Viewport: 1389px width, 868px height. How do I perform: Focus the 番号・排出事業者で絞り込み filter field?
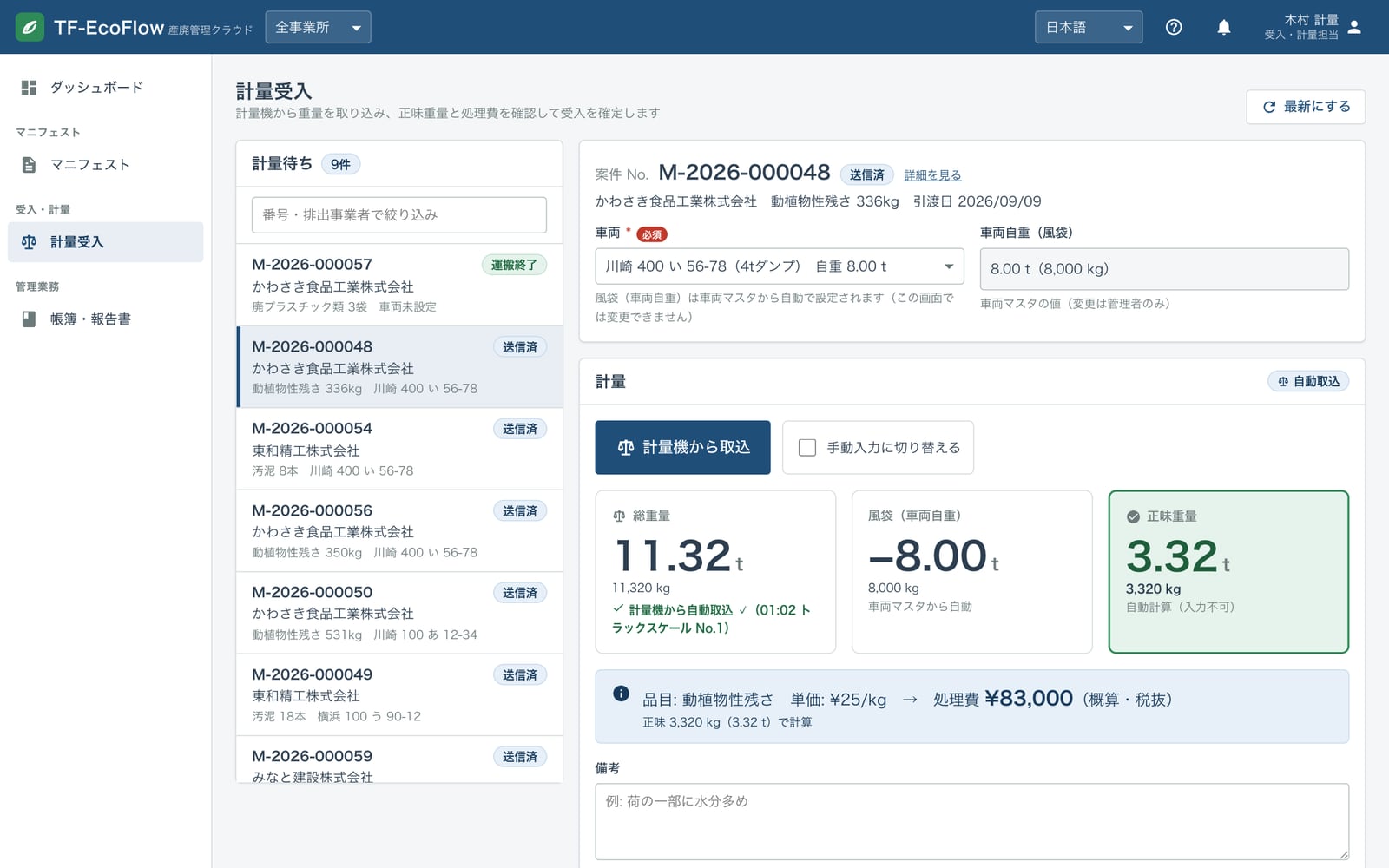(x=399, y=215)
